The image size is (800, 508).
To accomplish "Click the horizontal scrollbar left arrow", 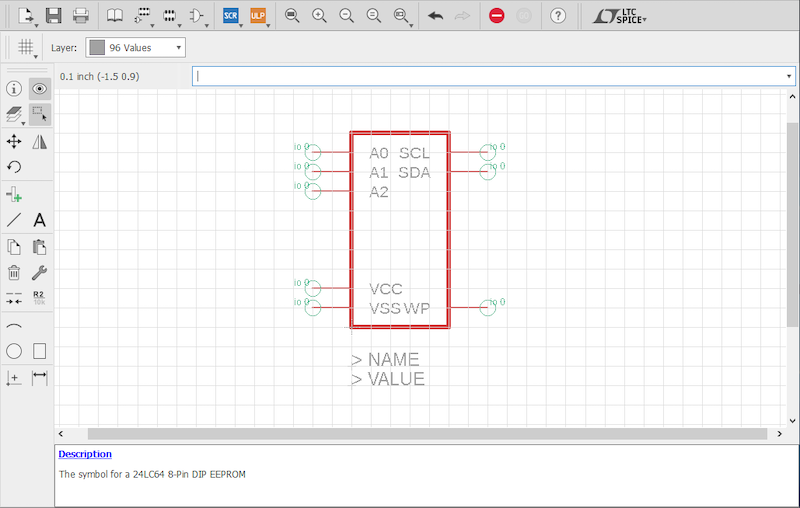I will click(61, 434).
